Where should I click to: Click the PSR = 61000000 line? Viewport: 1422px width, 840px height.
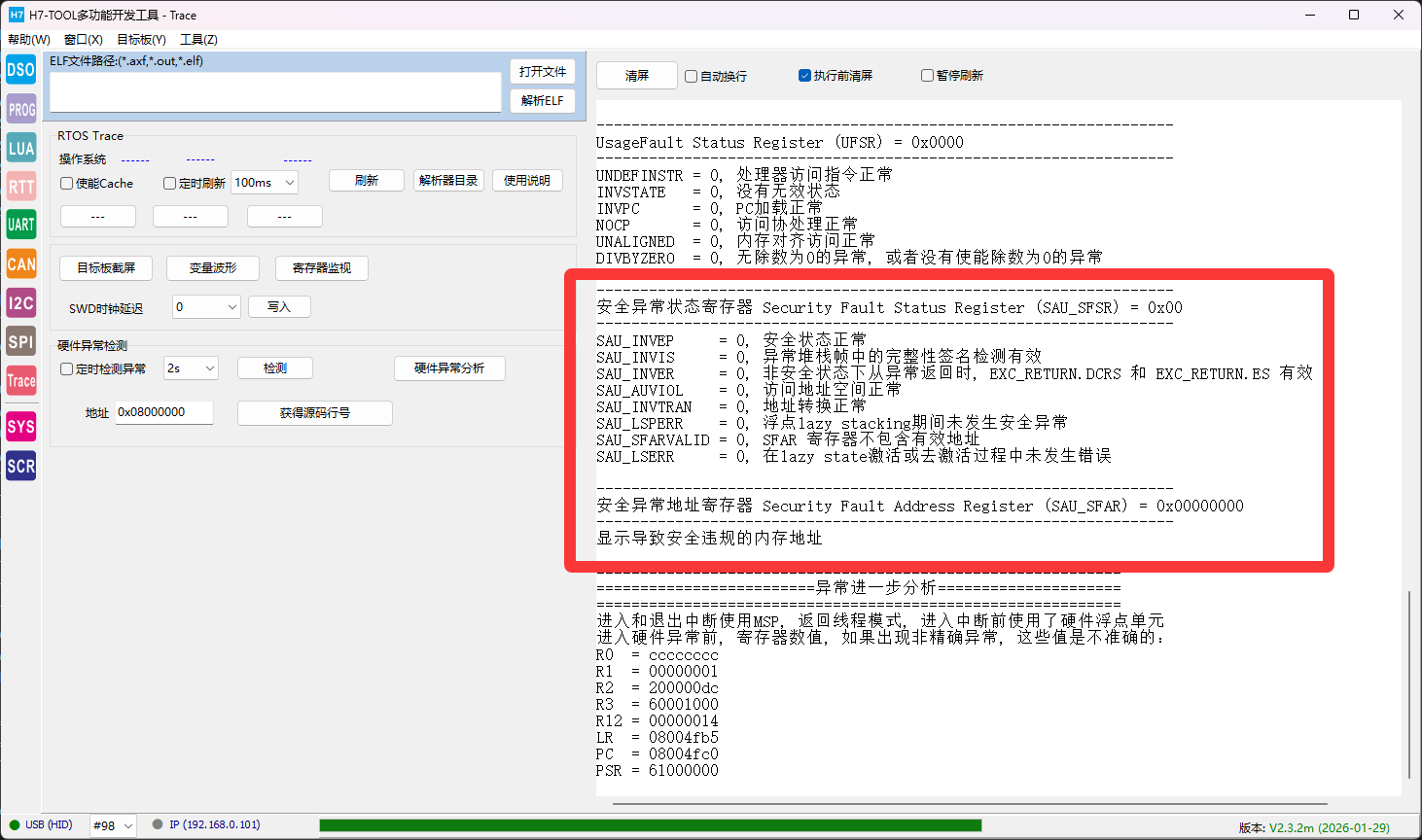pos(658,771)
